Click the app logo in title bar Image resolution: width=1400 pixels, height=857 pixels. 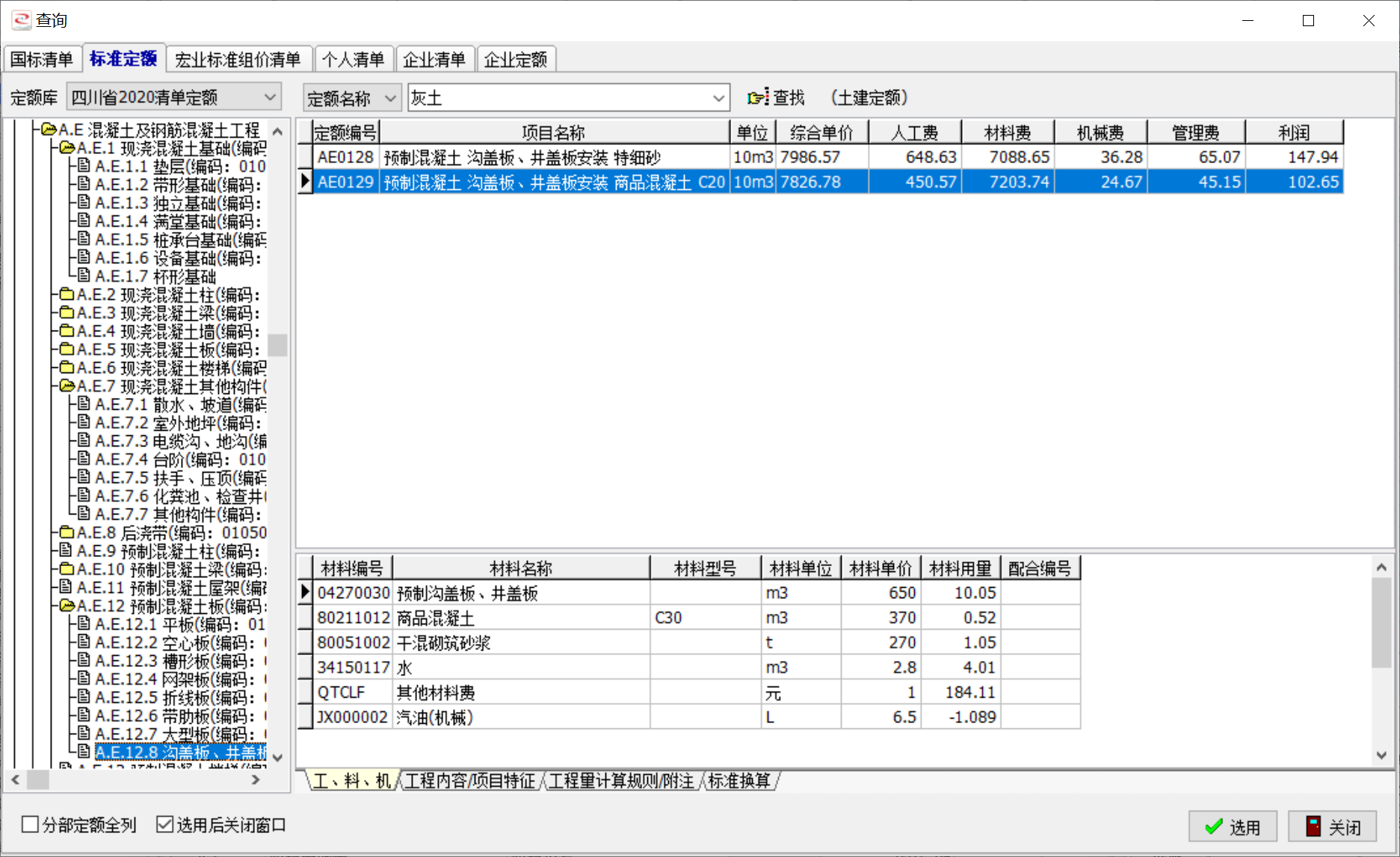(x=21, y=20)
